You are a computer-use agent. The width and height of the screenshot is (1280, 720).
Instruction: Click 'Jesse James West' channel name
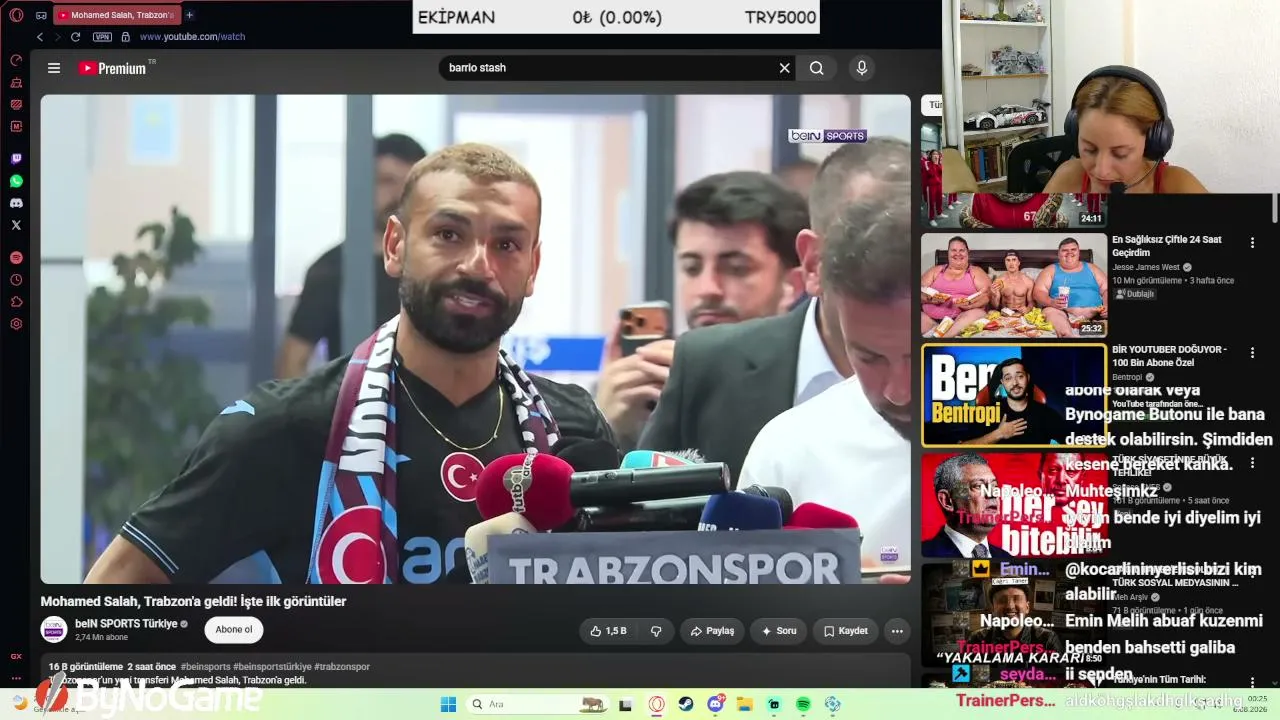(x=1146, y=268)
